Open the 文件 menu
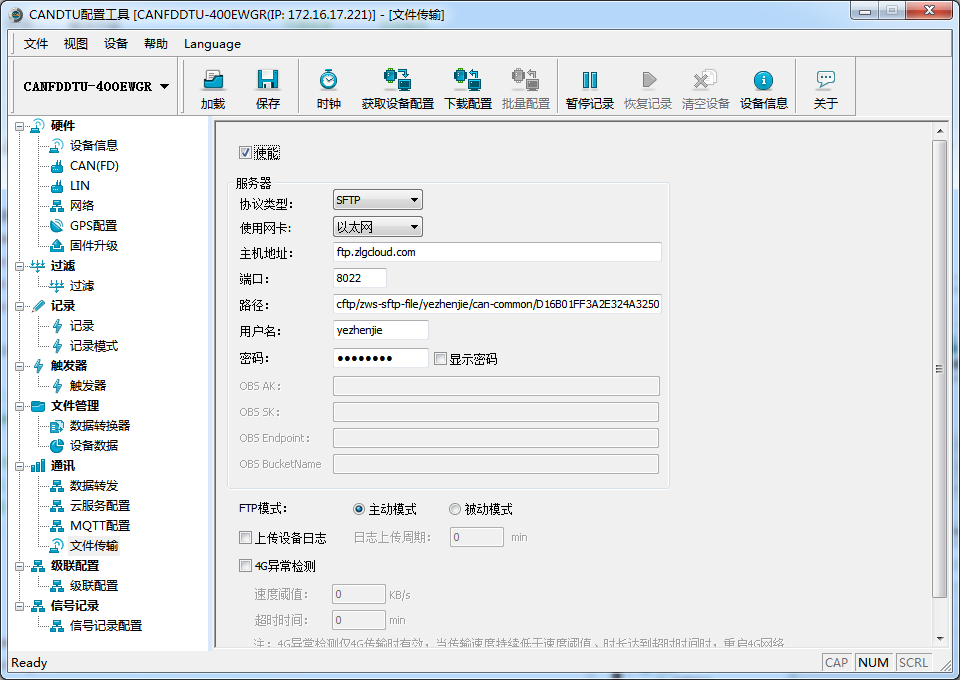Screen dimensions: 960x680 pyautogui.click(x=36, y=44)
